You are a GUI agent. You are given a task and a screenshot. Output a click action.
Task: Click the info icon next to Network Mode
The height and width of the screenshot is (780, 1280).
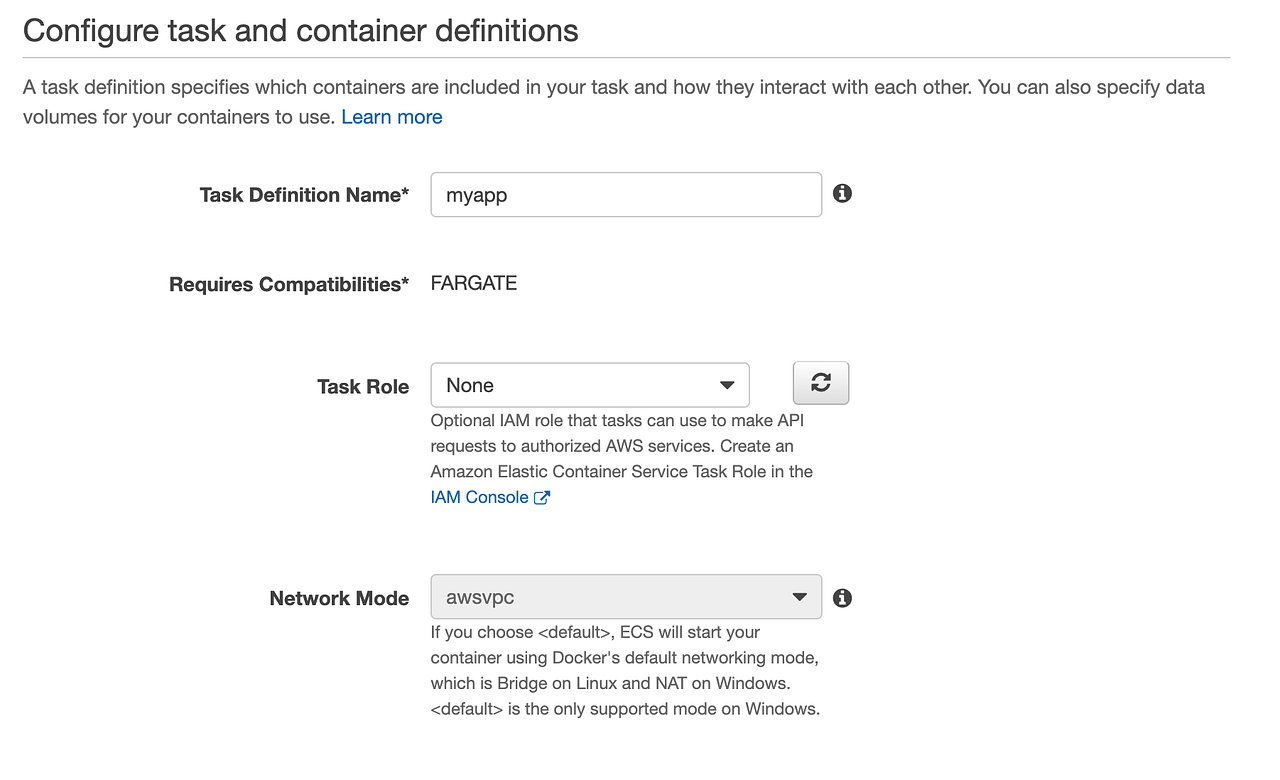(841, 597)
